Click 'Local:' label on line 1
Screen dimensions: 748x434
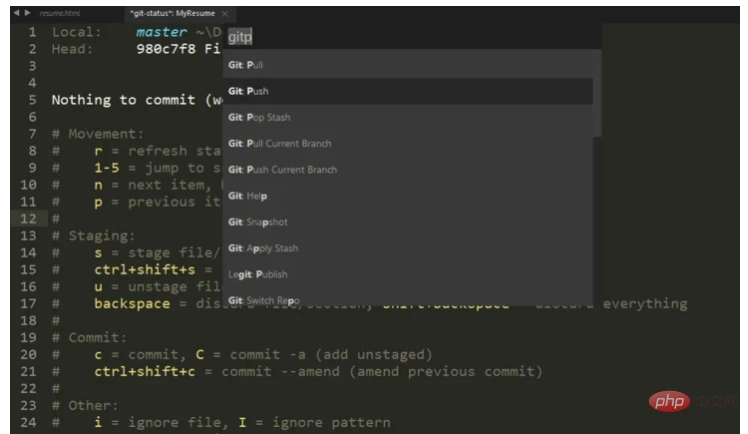[x=76, y=32]
